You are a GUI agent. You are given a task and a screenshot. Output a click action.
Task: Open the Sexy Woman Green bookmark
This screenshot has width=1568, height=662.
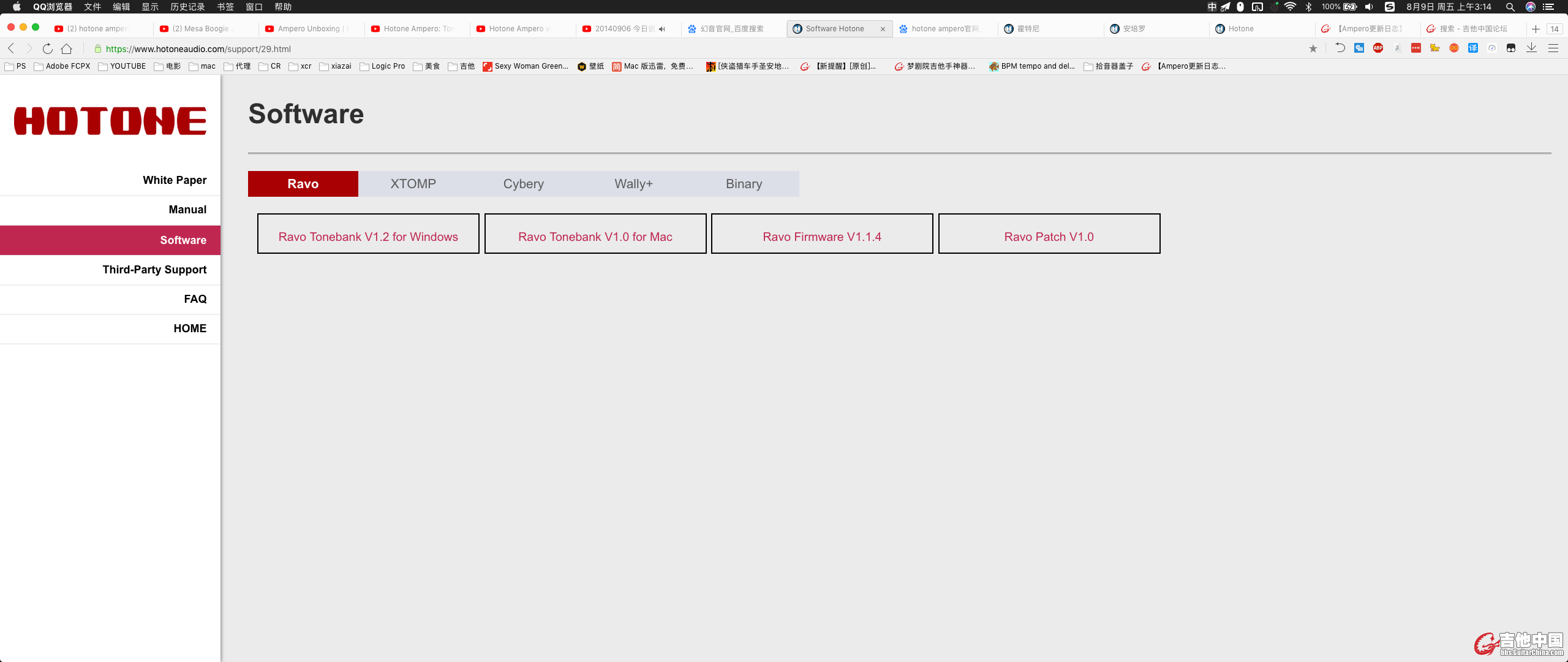click(x=526, y=66)
